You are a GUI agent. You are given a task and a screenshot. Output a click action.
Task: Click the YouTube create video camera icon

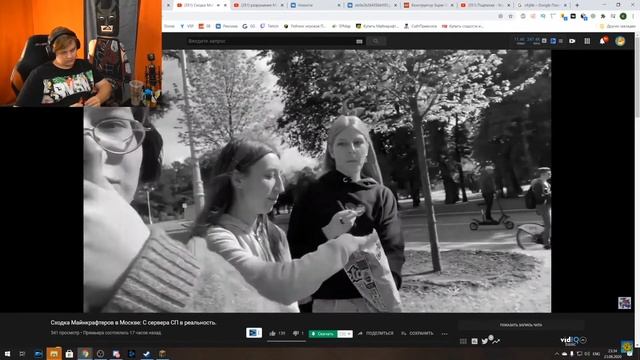click(572, 41)
